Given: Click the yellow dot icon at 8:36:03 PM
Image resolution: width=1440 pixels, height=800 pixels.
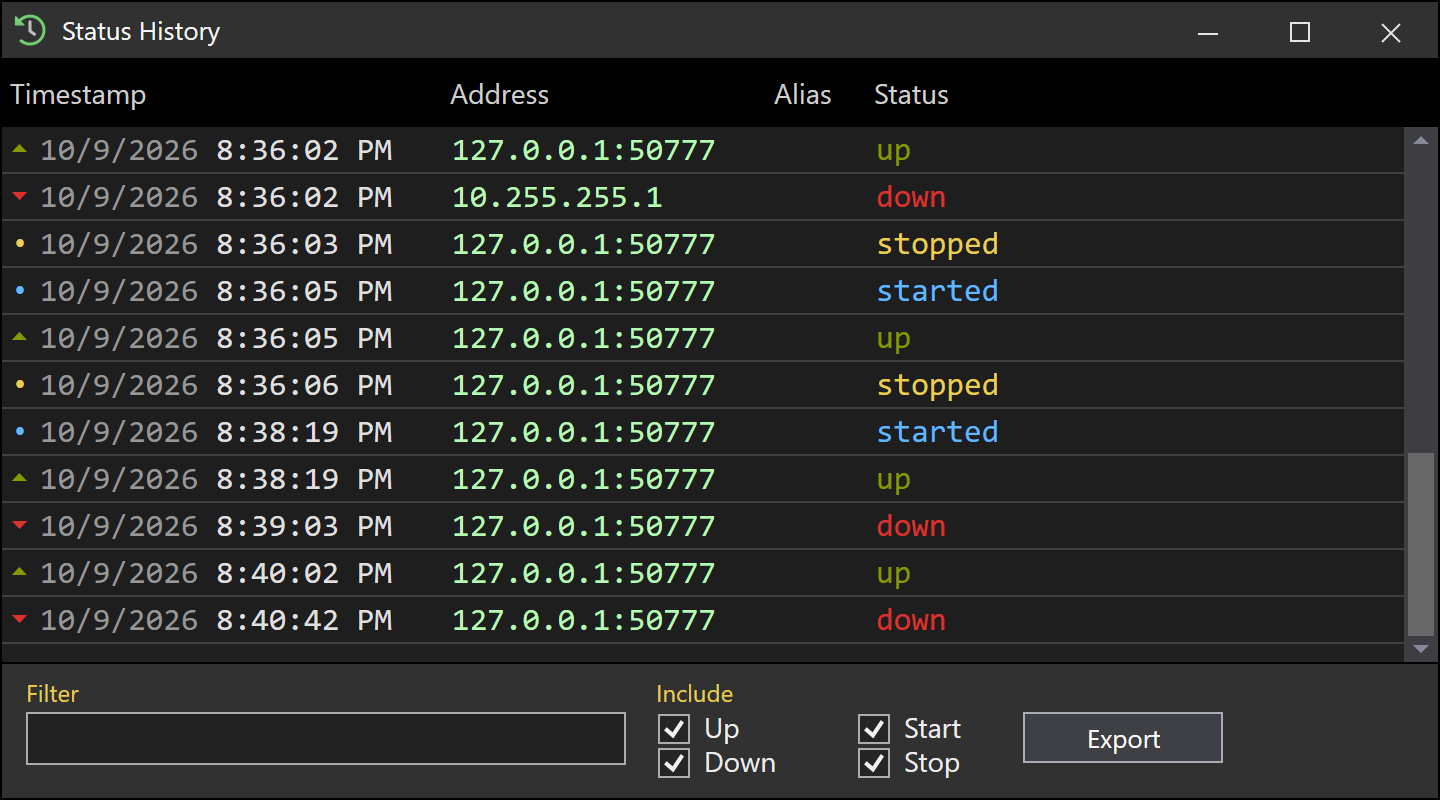Looking at the screenshot, I should pyautogui.click(x=20, y=244).
